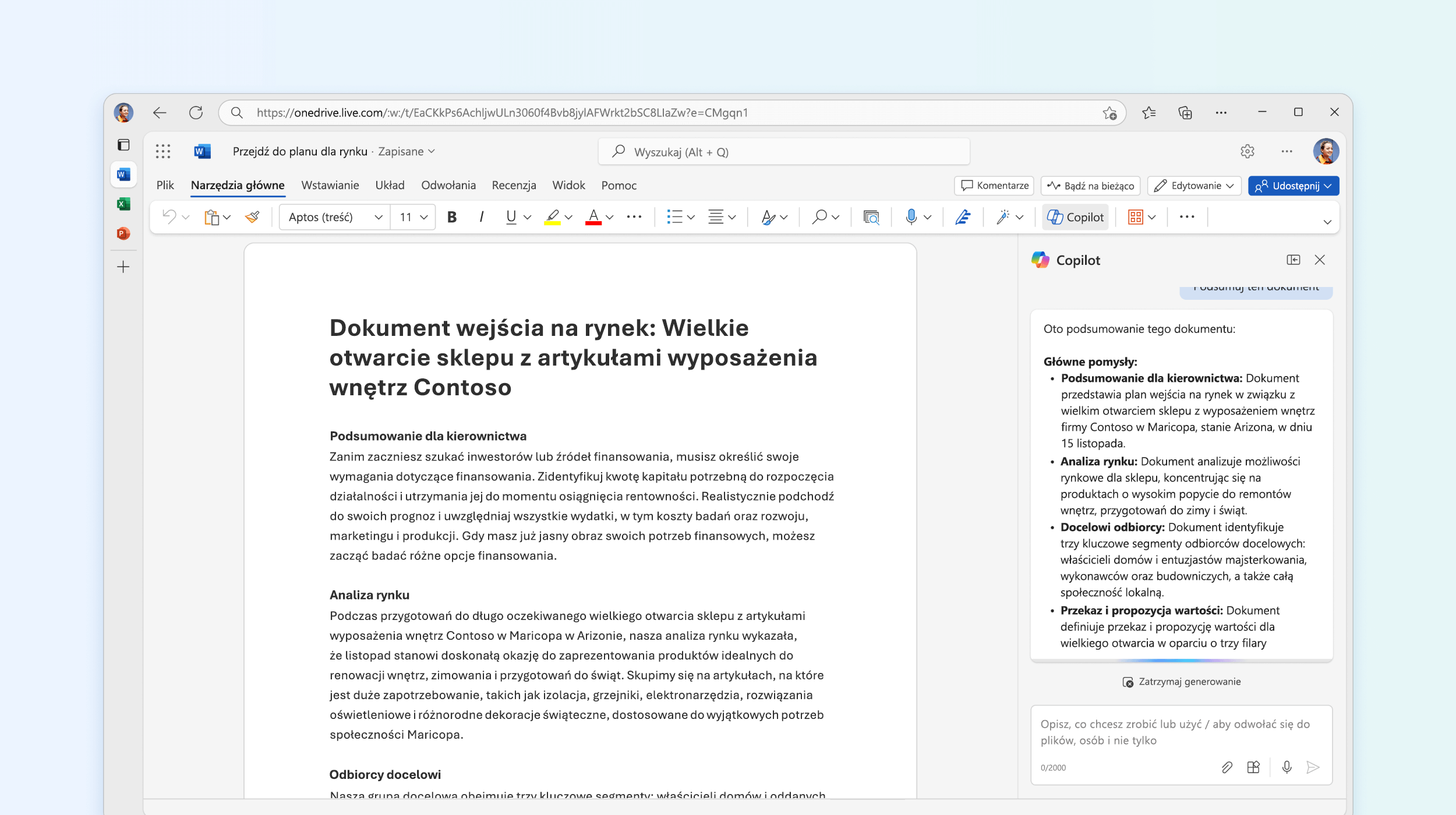Click the browser back arrow

[160, 112]
